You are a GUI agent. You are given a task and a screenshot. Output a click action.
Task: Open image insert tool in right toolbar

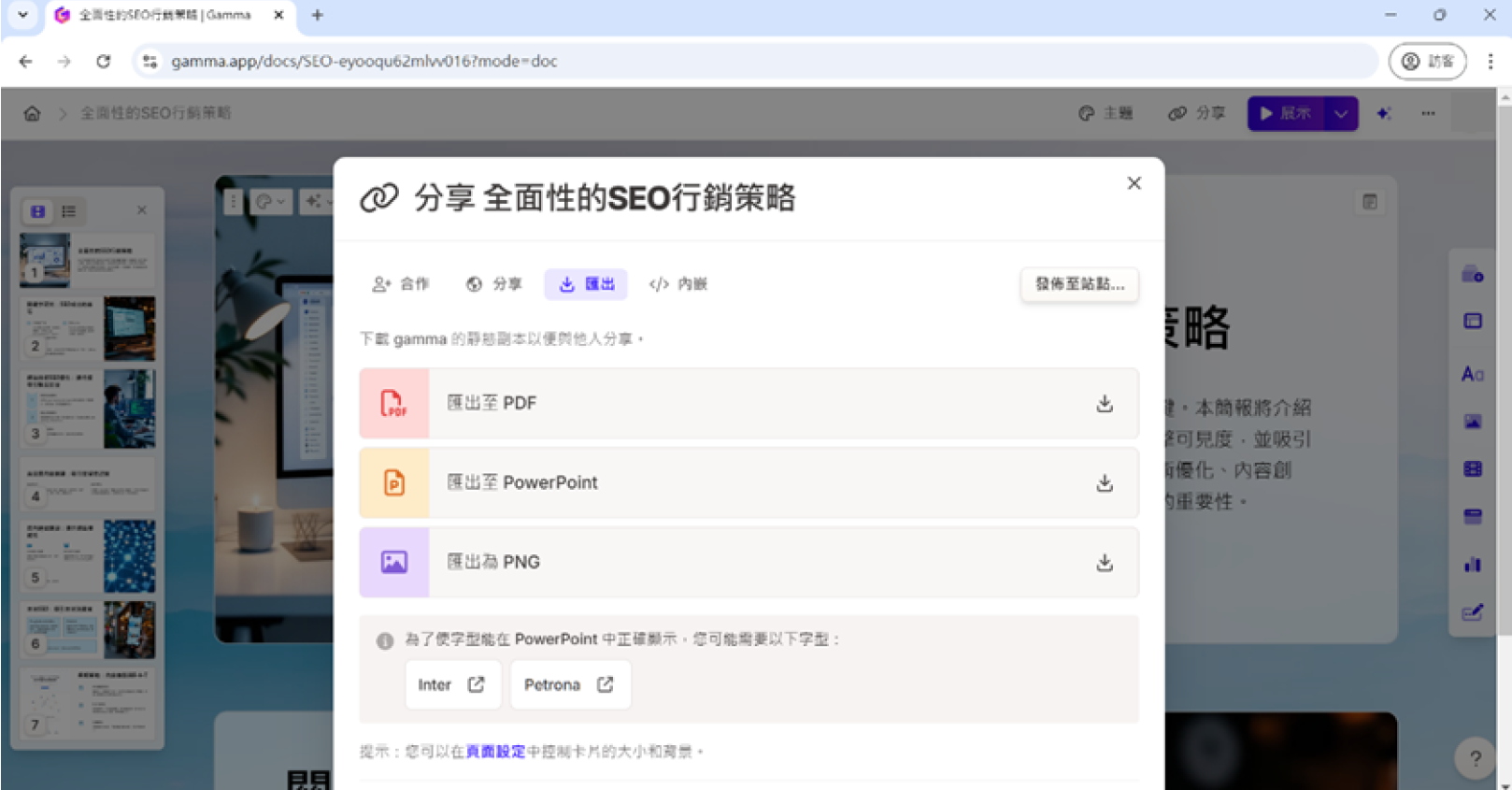point(1473,422)
